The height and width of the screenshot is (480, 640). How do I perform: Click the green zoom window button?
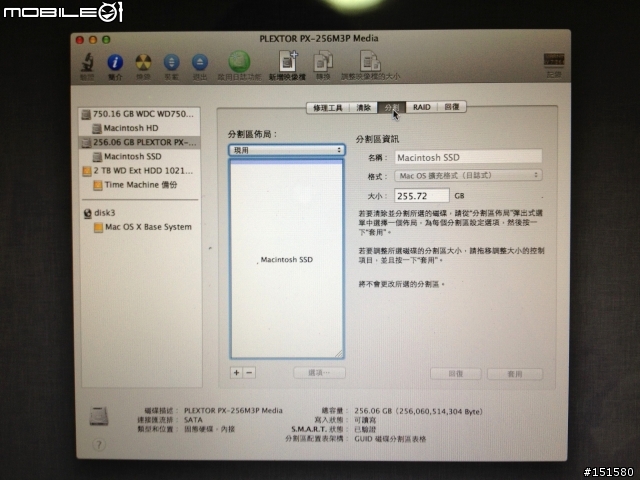pyautogui.click(x=106, y=40)
